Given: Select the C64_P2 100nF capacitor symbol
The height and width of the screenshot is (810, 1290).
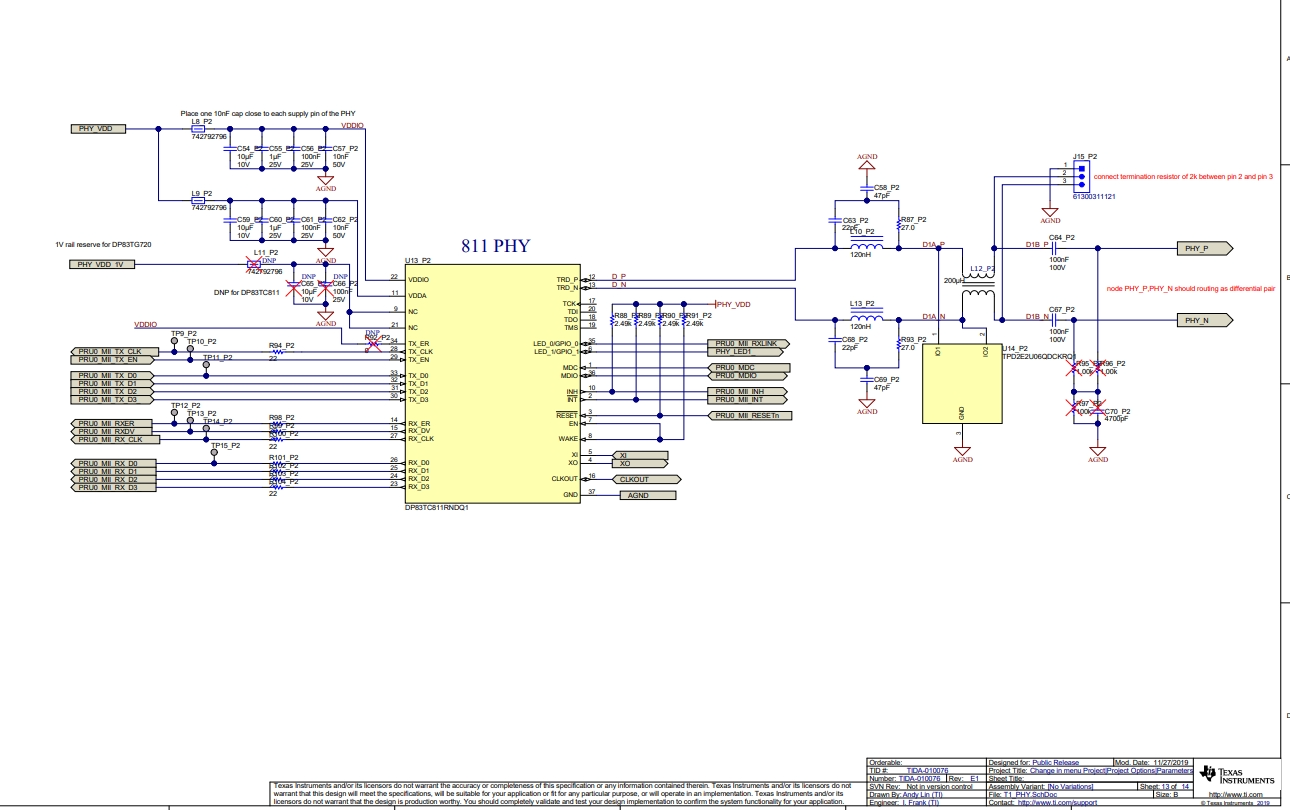Looking at the screenshot, I should coord(1056,247).
